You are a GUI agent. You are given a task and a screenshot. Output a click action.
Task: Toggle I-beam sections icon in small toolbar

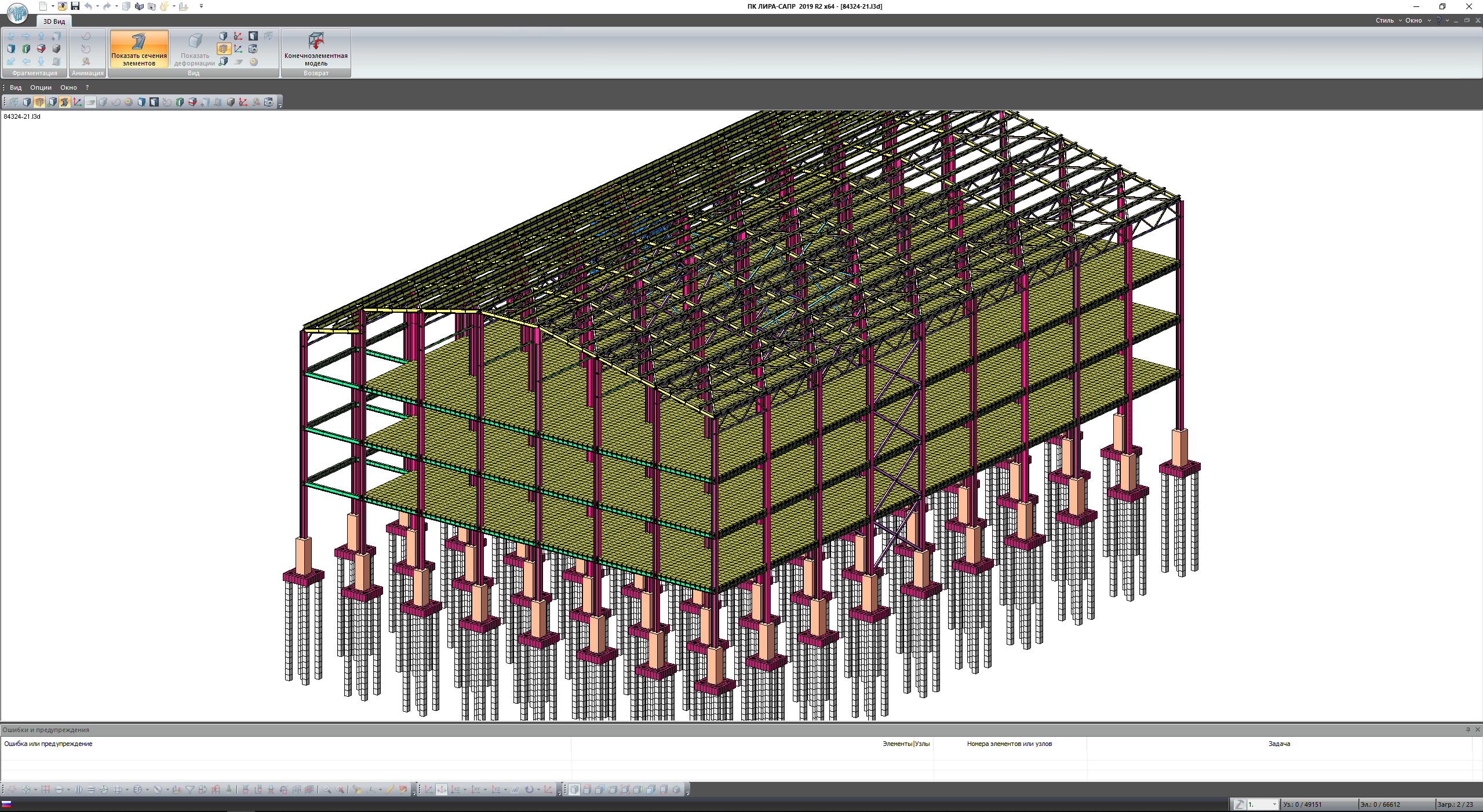64,102
